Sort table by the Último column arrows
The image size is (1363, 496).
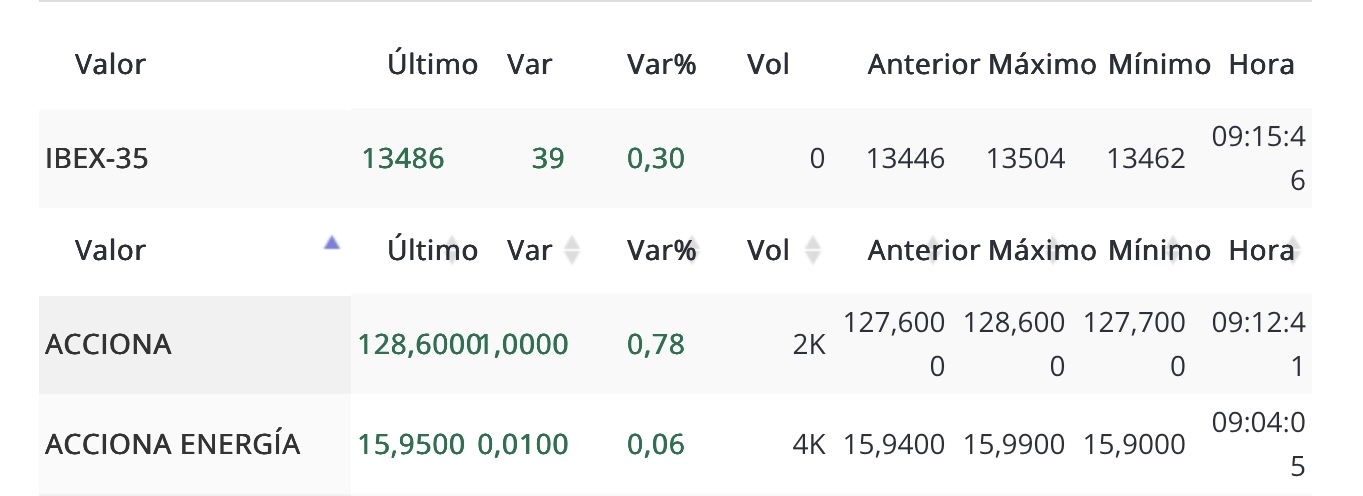point(452,250)
